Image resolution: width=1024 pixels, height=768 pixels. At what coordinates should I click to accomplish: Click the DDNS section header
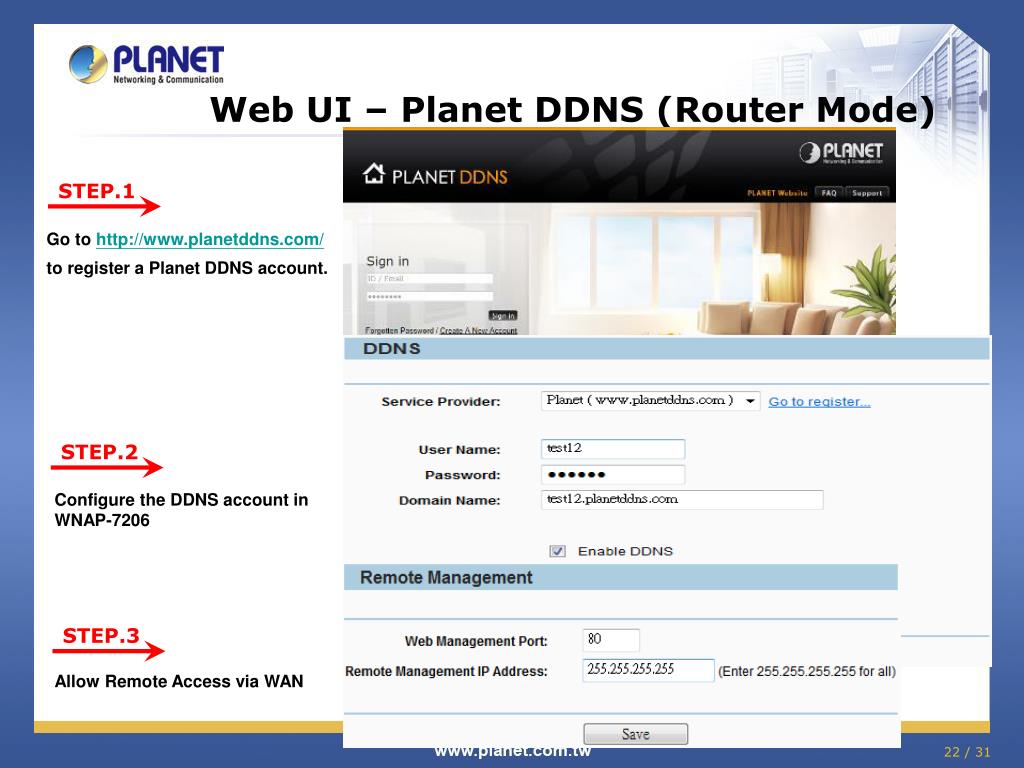click(x=667, y=348)
